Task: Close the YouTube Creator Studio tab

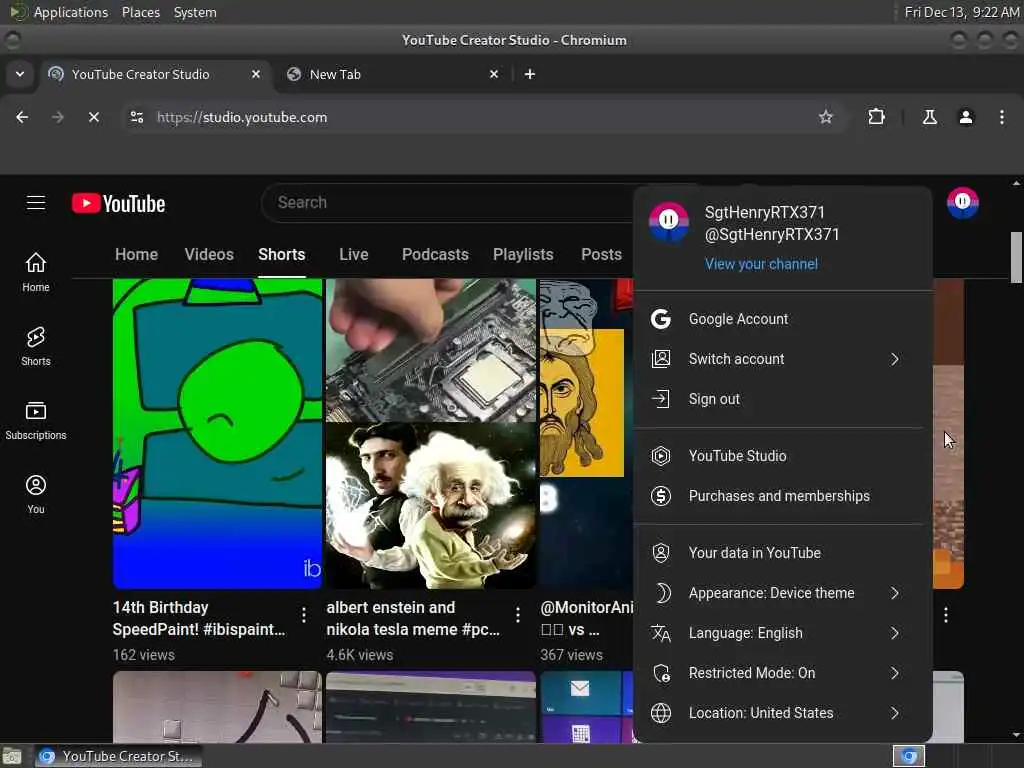Action: [x=256, y=74]
